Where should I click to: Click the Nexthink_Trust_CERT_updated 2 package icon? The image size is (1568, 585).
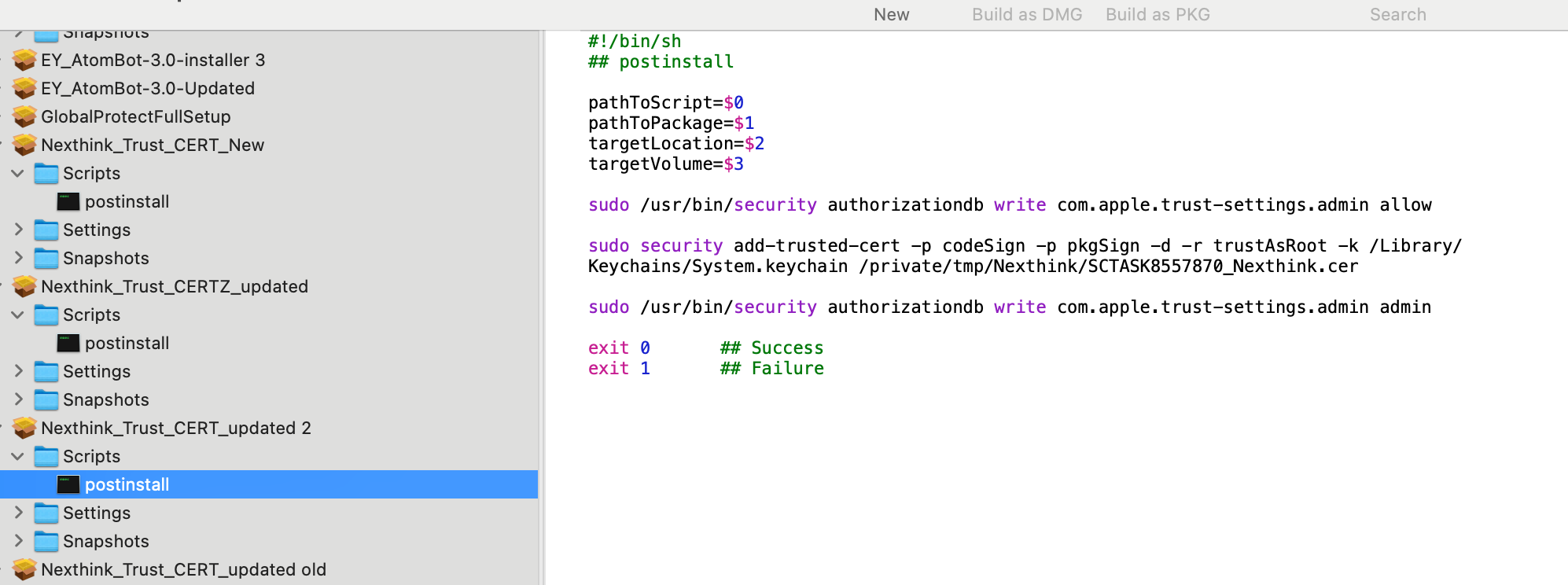[24, 428]
